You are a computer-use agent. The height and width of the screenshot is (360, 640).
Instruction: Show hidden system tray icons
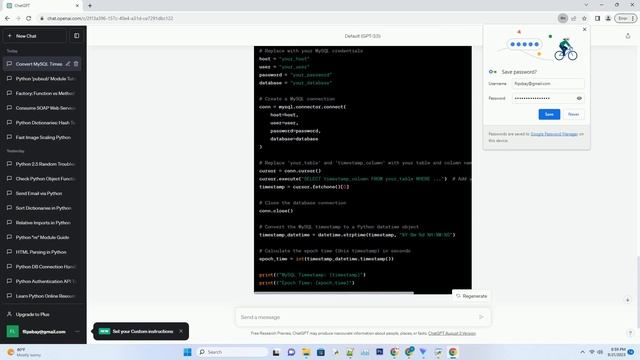(582, 352)
